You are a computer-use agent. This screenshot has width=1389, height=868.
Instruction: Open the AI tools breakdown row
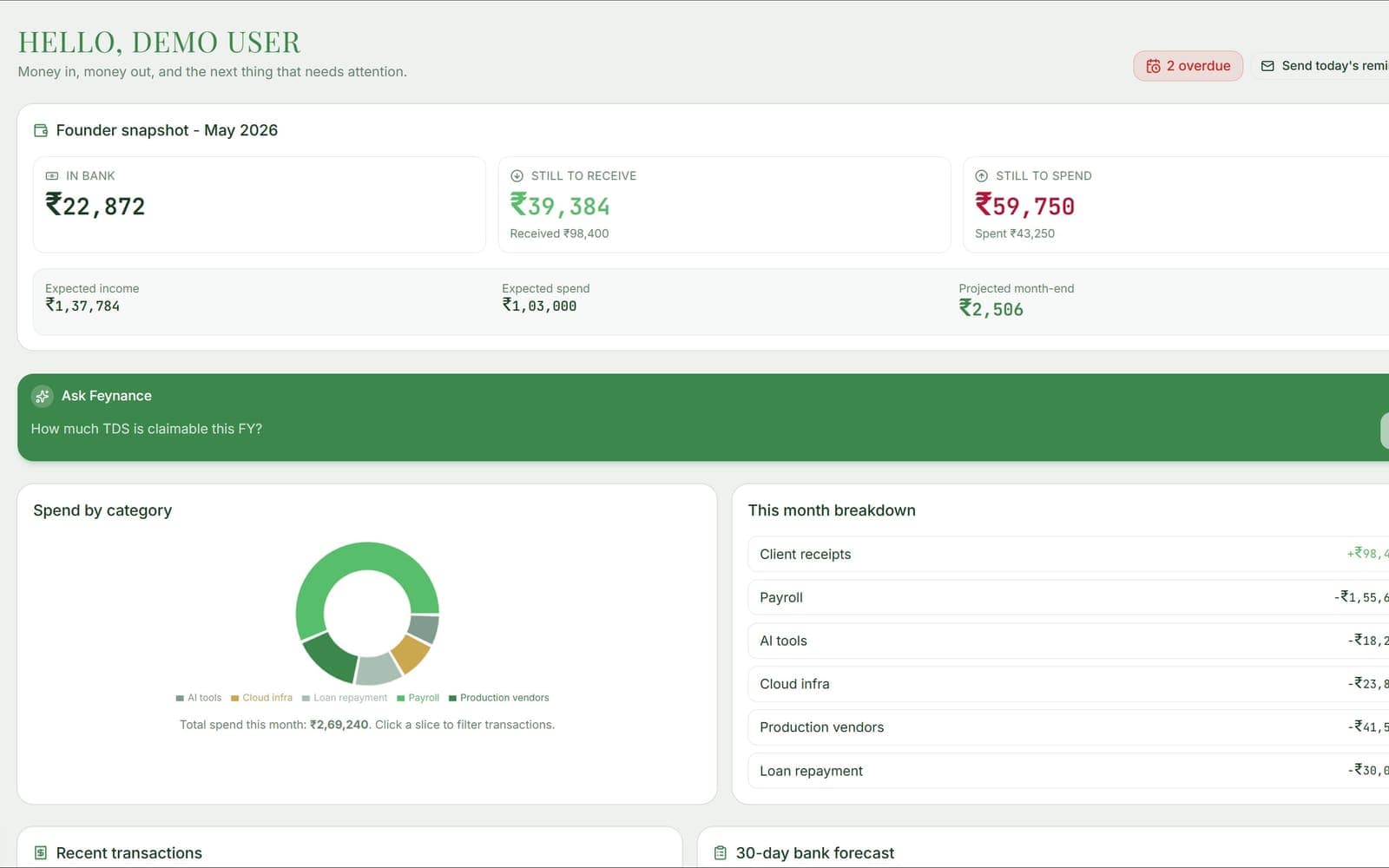[x=1068, y=641]
